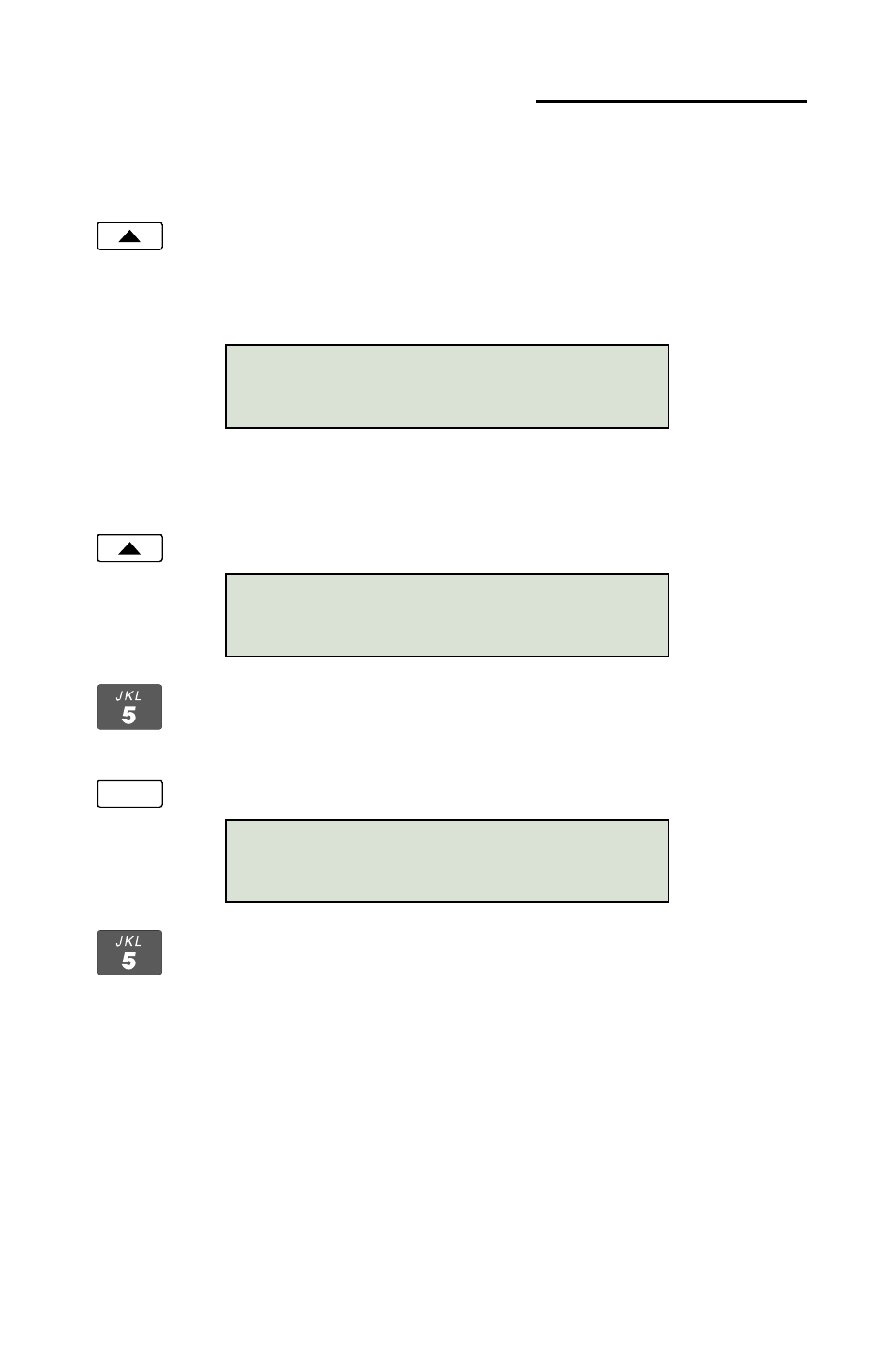Click the second green LCD display panel

tap(448, 615)
